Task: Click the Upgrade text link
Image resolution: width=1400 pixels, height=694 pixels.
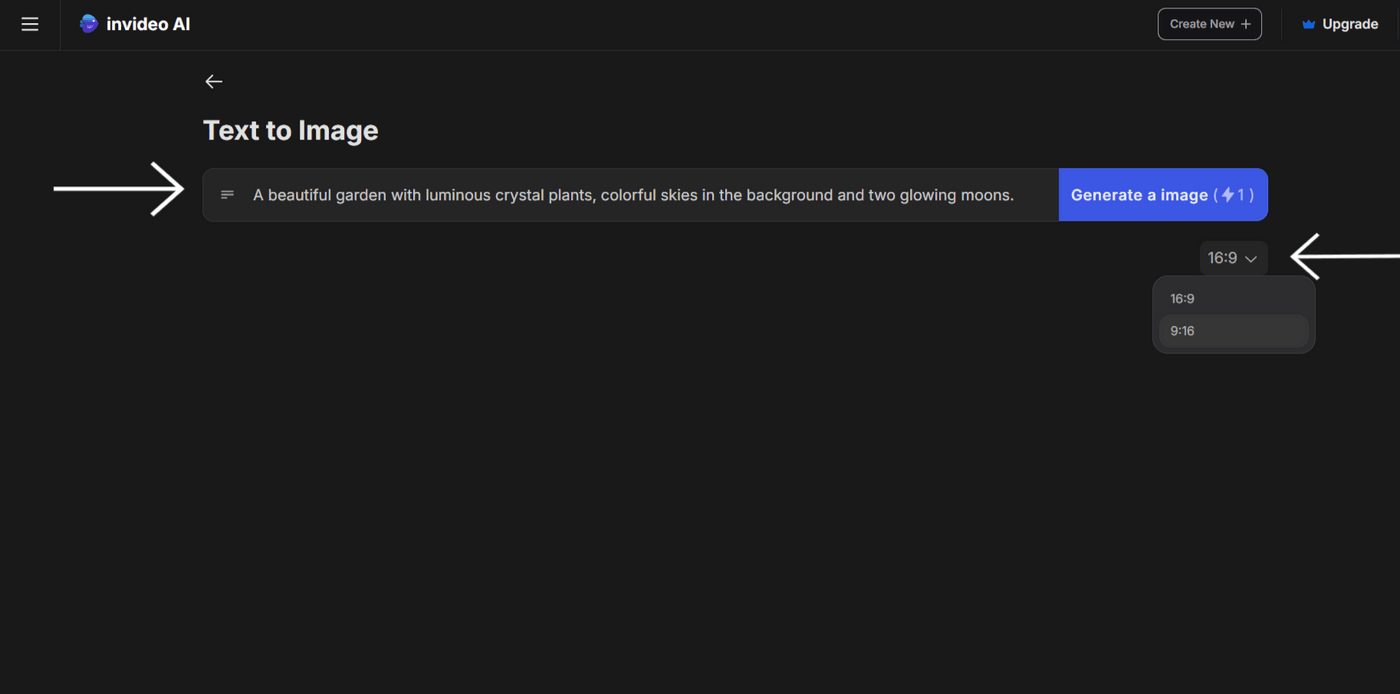Action: 1350,25
